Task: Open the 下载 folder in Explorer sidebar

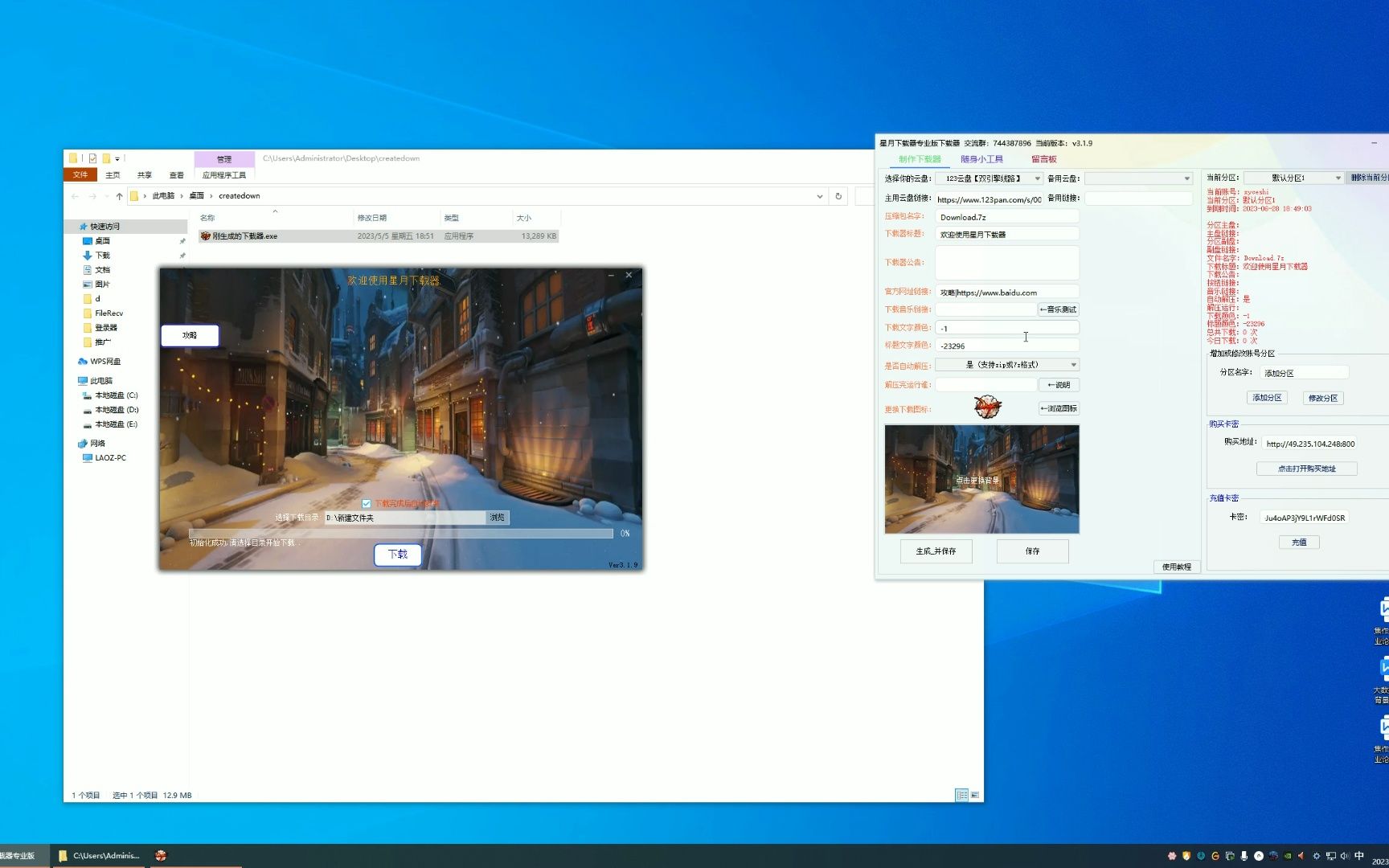Action: pyautogui.click(x=103, y=256)
